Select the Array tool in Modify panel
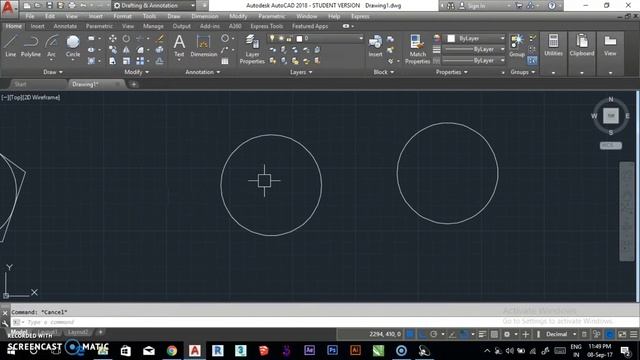Viewport: 640px width, 360px height. click(x=140, y=61)
